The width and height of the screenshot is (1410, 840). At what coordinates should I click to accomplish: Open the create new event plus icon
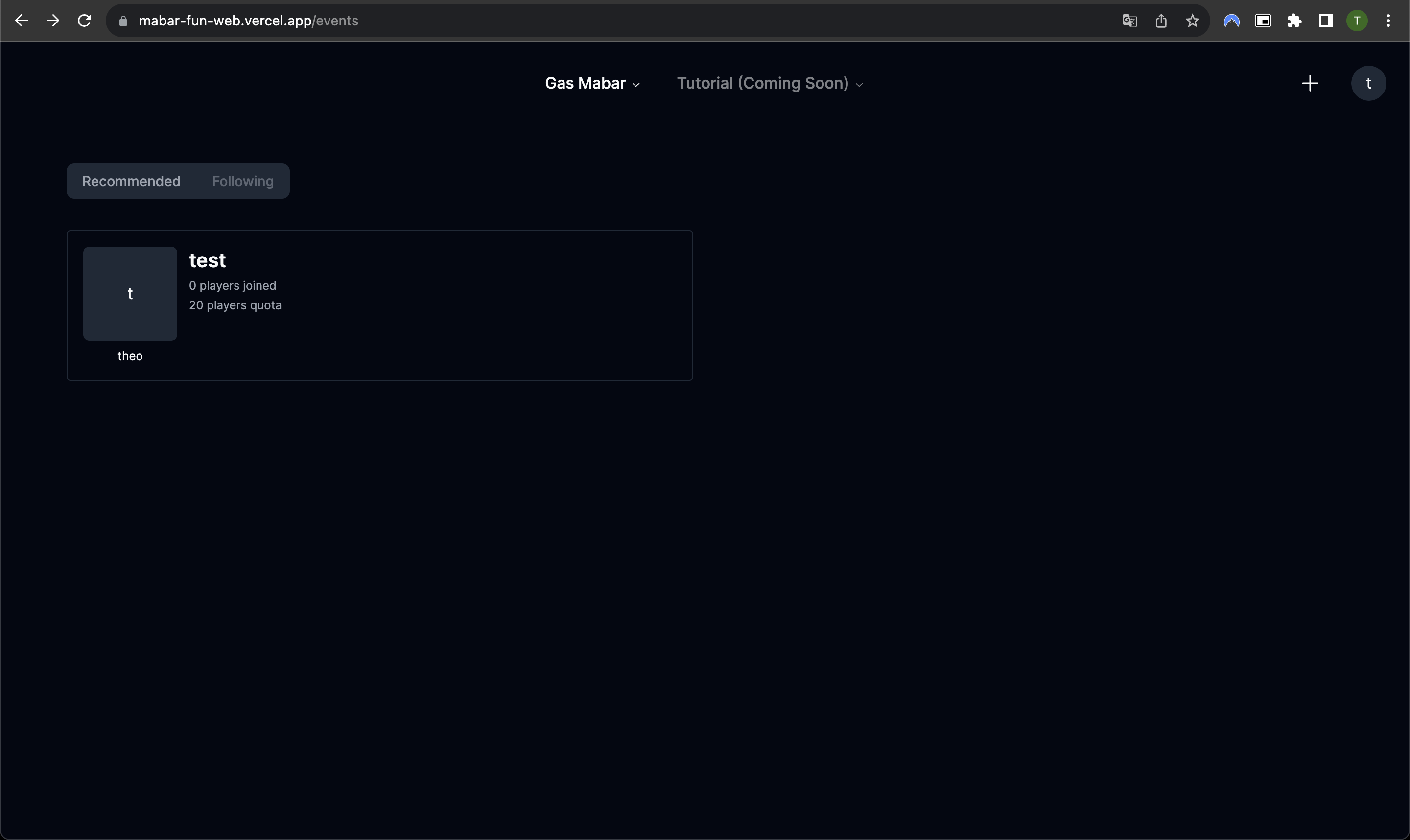[1310, 83]
